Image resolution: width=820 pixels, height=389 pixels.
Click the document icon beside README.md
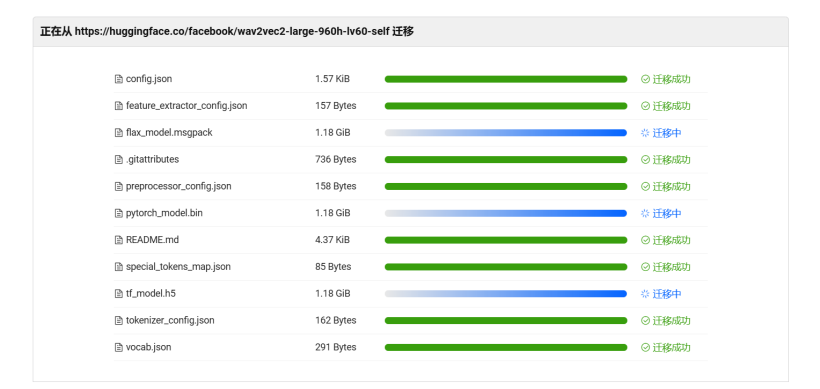pos(119,240)
